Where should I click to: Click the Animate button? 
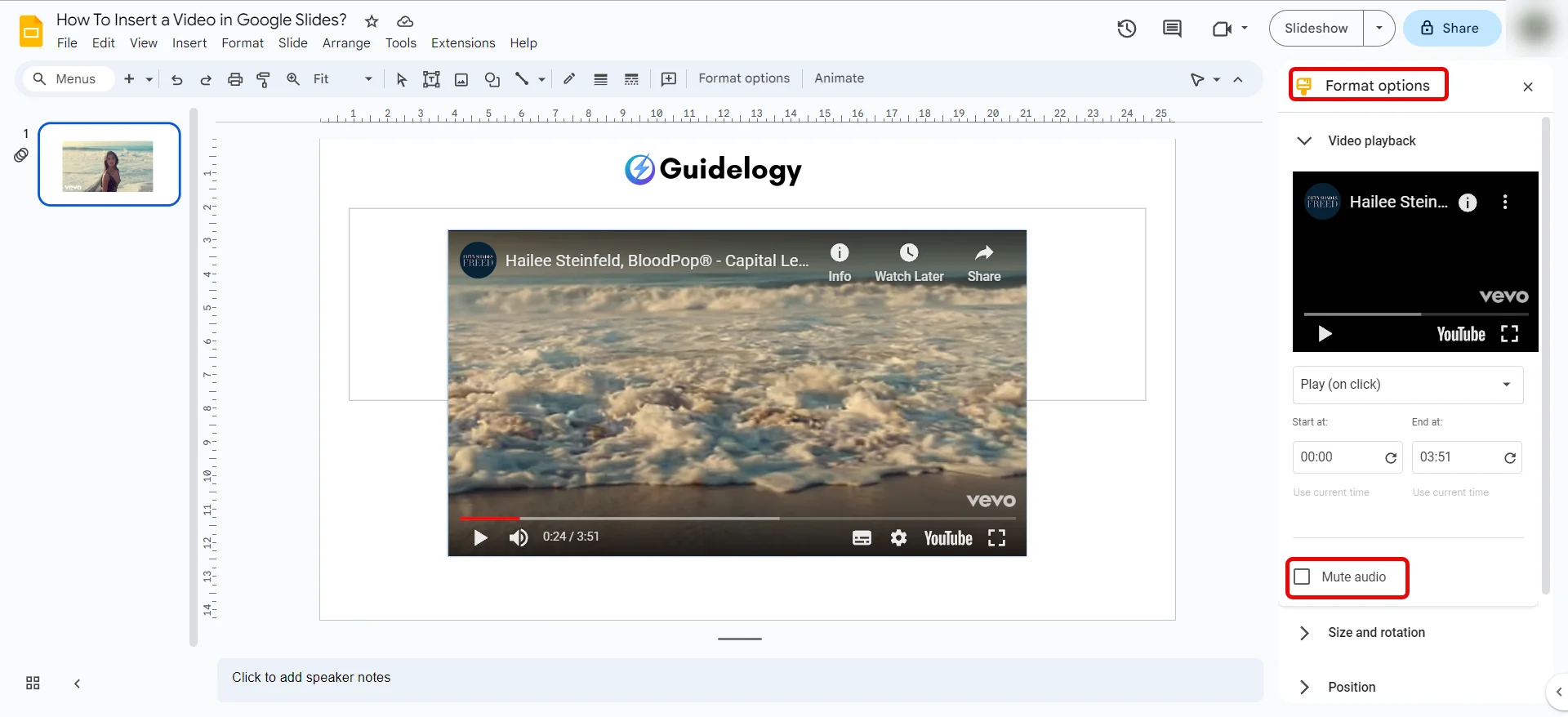pos(839,78)
